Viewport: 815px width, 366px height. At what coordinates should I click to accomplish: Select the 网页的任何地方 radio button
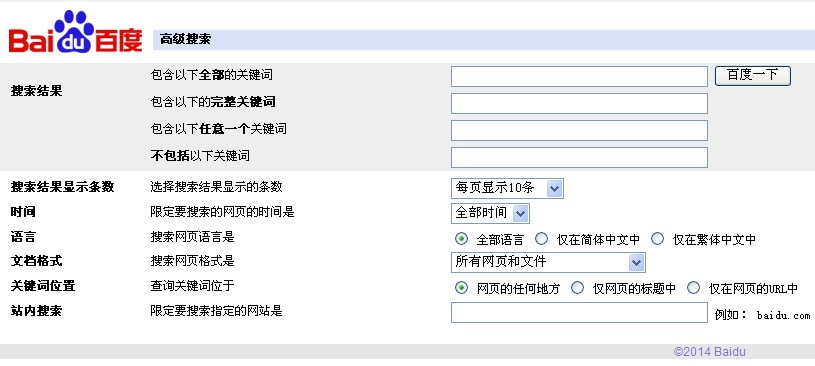pyautogui.click(x=461, y=287)
